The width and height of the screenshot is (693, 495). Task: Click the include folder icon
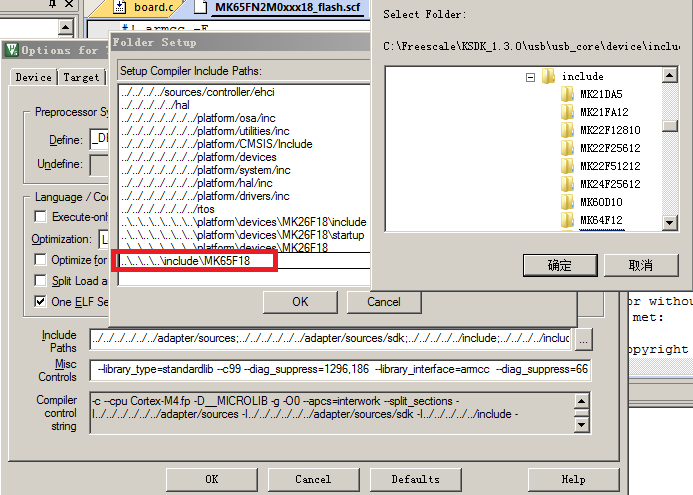click(x=548, y=76)
